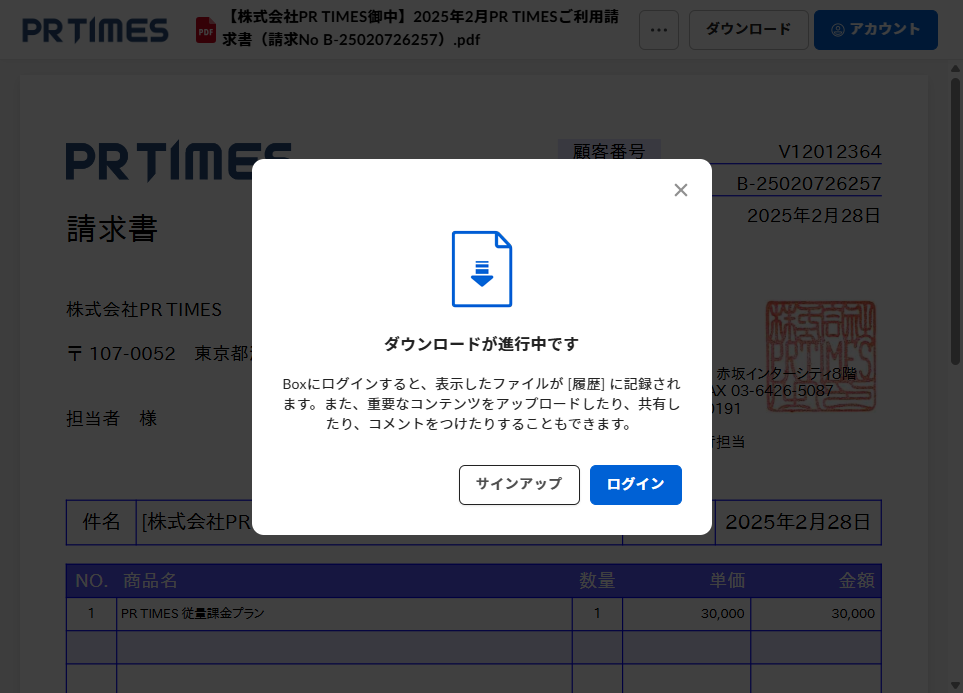Click the postal code 〒107-0052 text
This screenshot has width=963, height=693.
pos(121,354)
